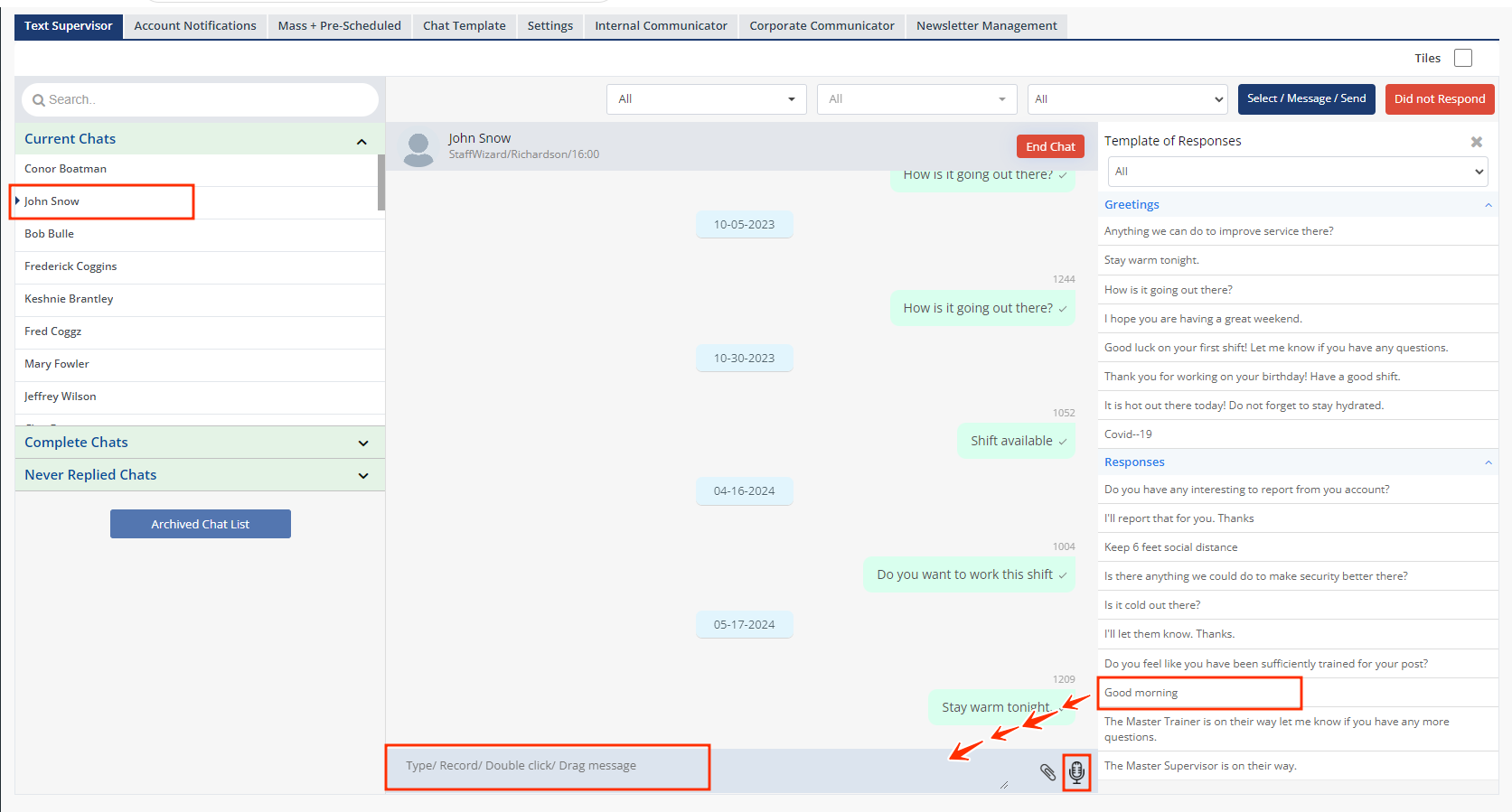
Task: Open the Archived Chat List
Action: coord(200,524)
